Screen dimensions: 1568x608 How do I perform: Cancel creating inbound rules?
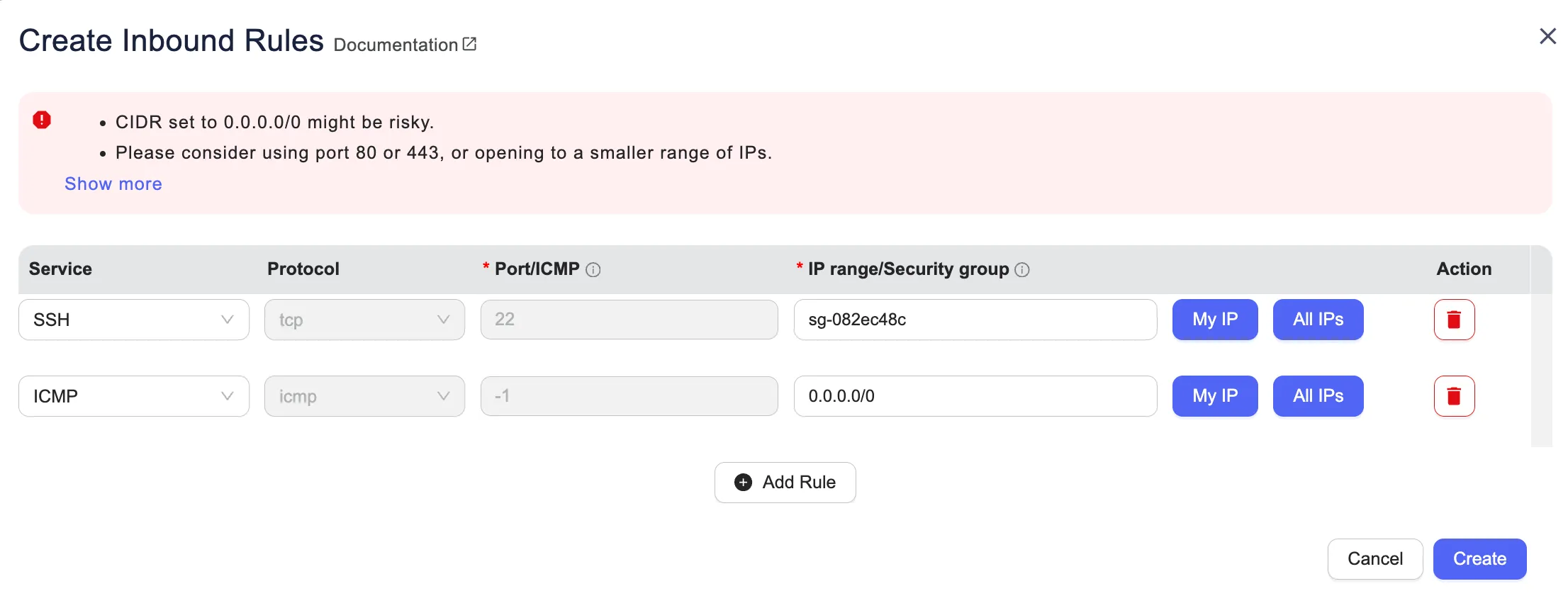1374,559
